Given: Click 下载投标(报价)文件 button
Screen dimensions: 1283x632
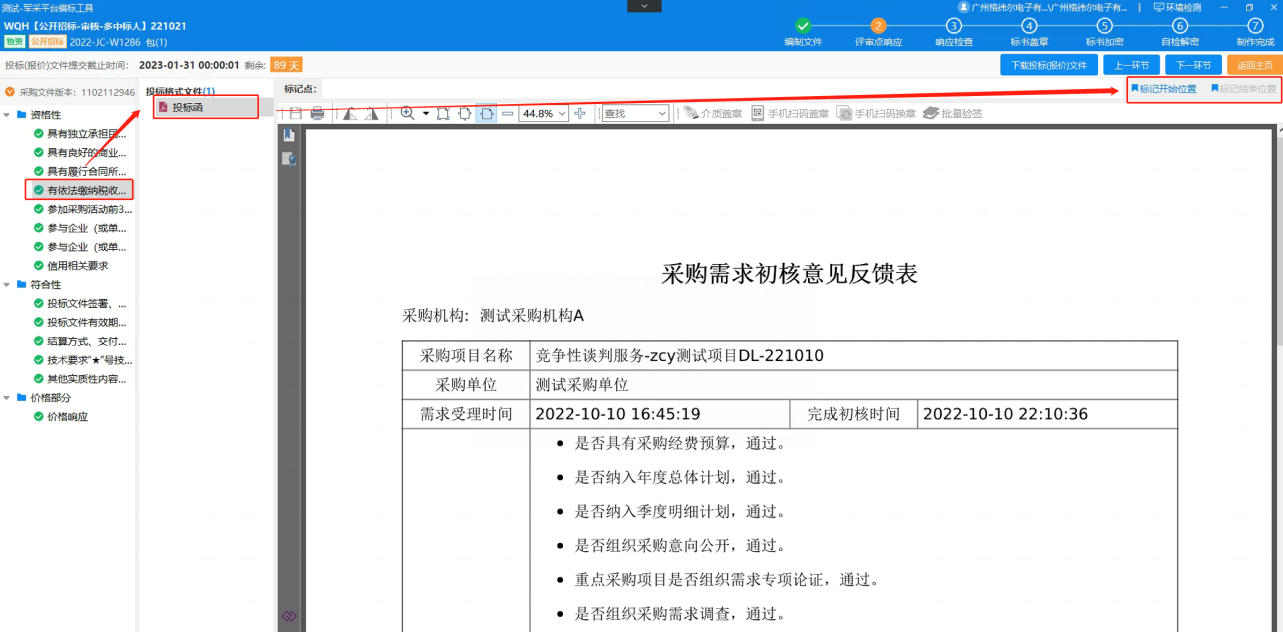Looking at the screenshot, I should 1048,65.
